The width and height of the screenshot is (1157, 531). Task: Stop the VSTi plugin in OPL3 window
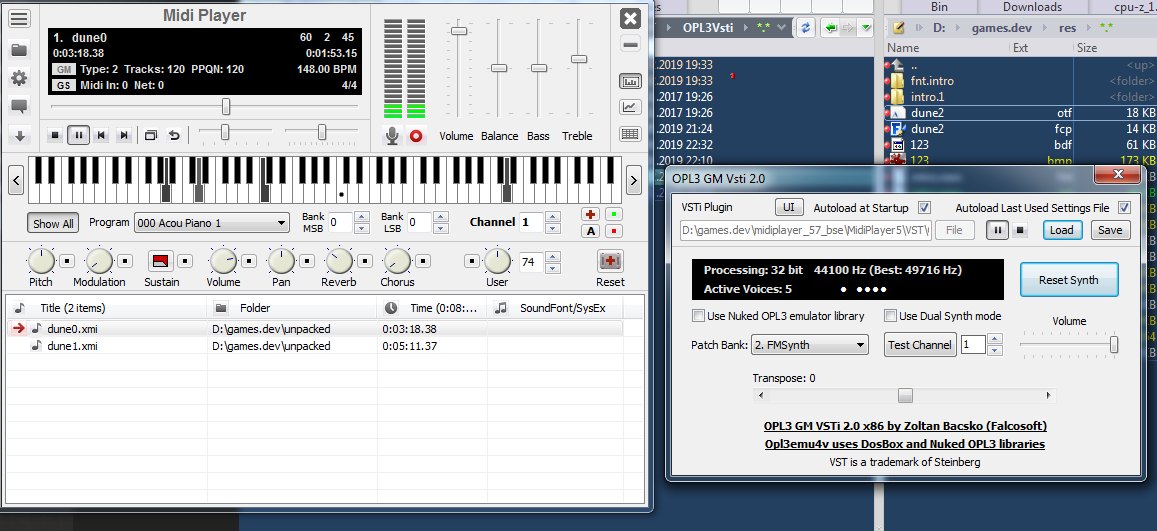1020,230
